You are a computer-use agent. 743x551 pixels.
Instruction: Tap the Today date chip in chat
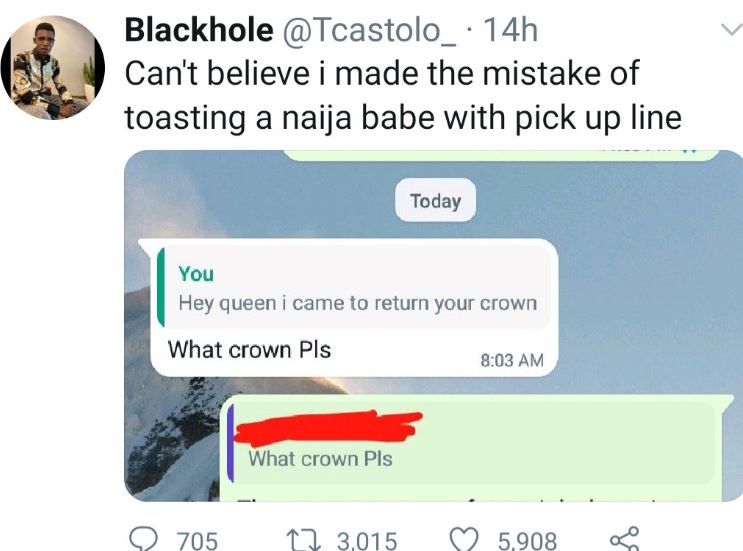pyautogui.click(x=435, y=201)
